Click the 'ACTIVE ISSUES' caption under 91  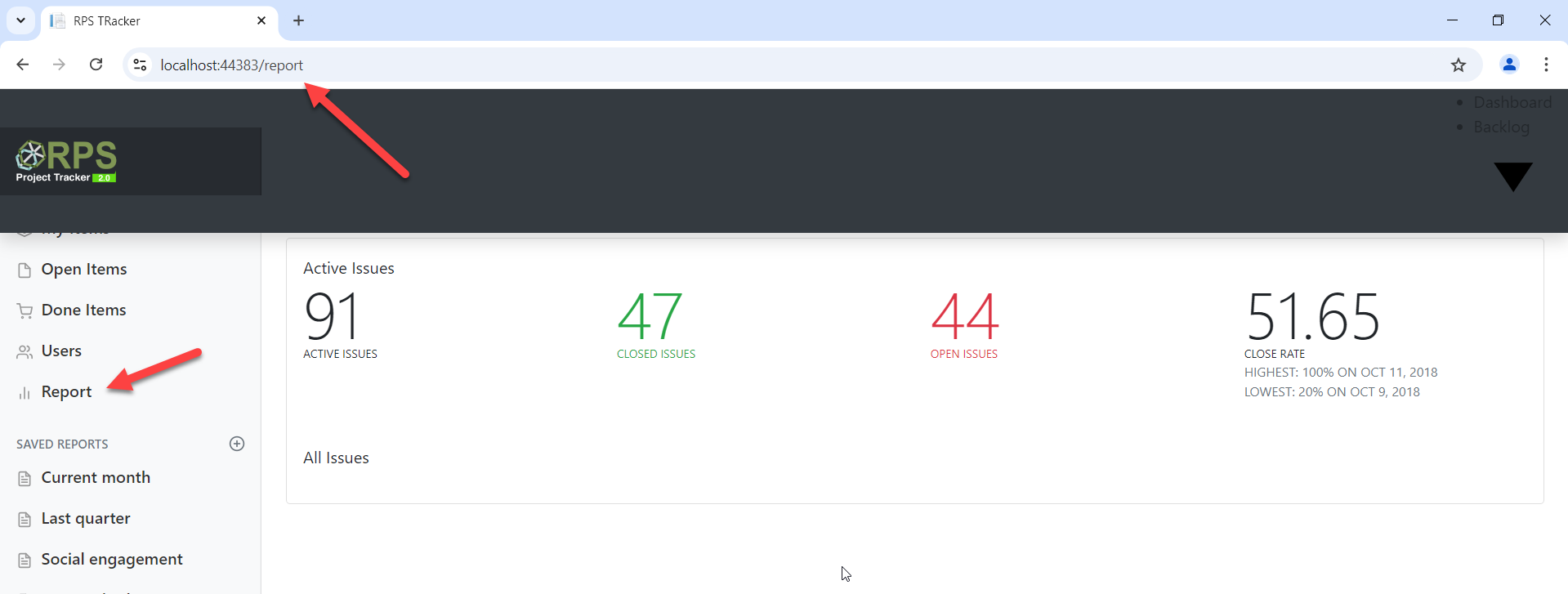340,354
